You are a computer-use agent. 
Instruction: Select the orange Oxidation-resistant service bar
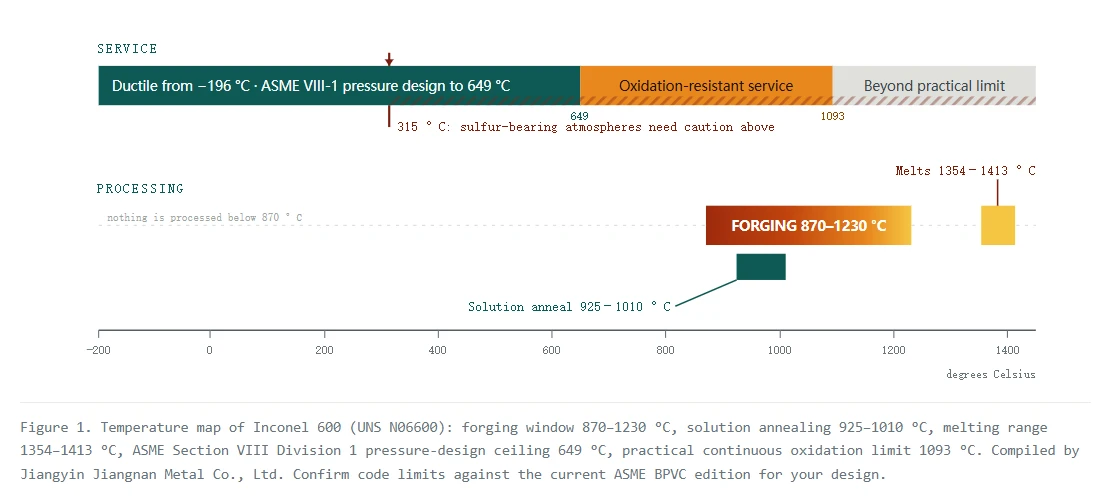[706, 86]
